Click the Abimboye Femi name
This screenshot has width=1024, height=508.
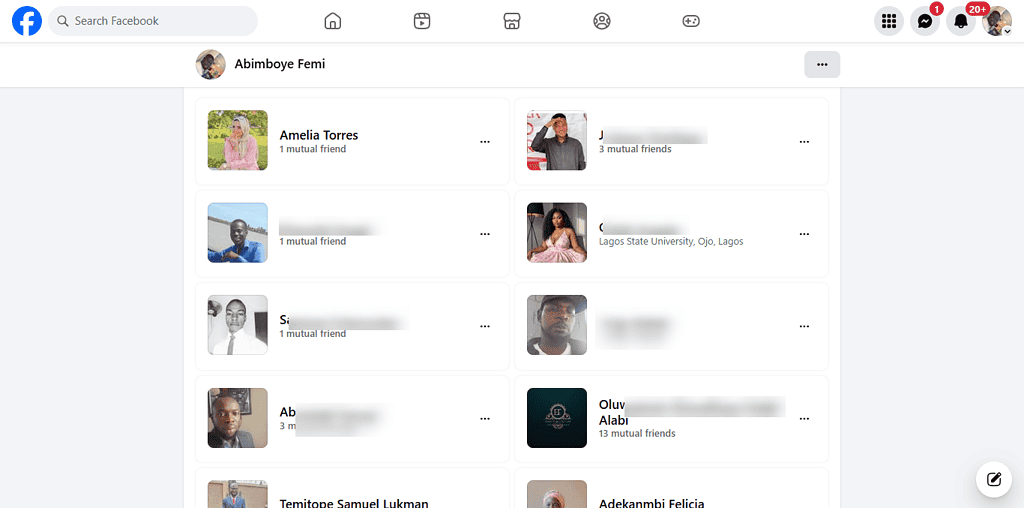coord(280,64)
